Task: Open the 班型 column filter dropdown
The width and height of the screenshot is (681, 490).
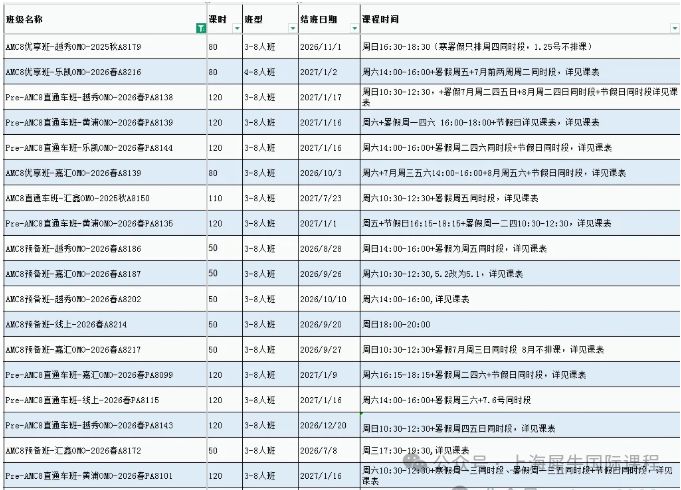Action: pyautogui.click(x=292, y=28)
